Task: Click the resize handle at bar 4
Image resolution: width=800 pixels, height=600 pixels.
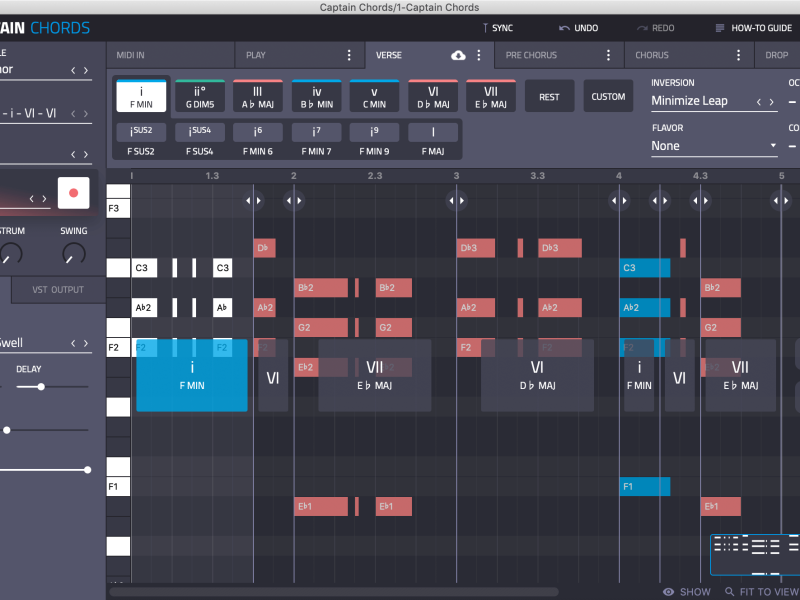Action: coord(619,201)
